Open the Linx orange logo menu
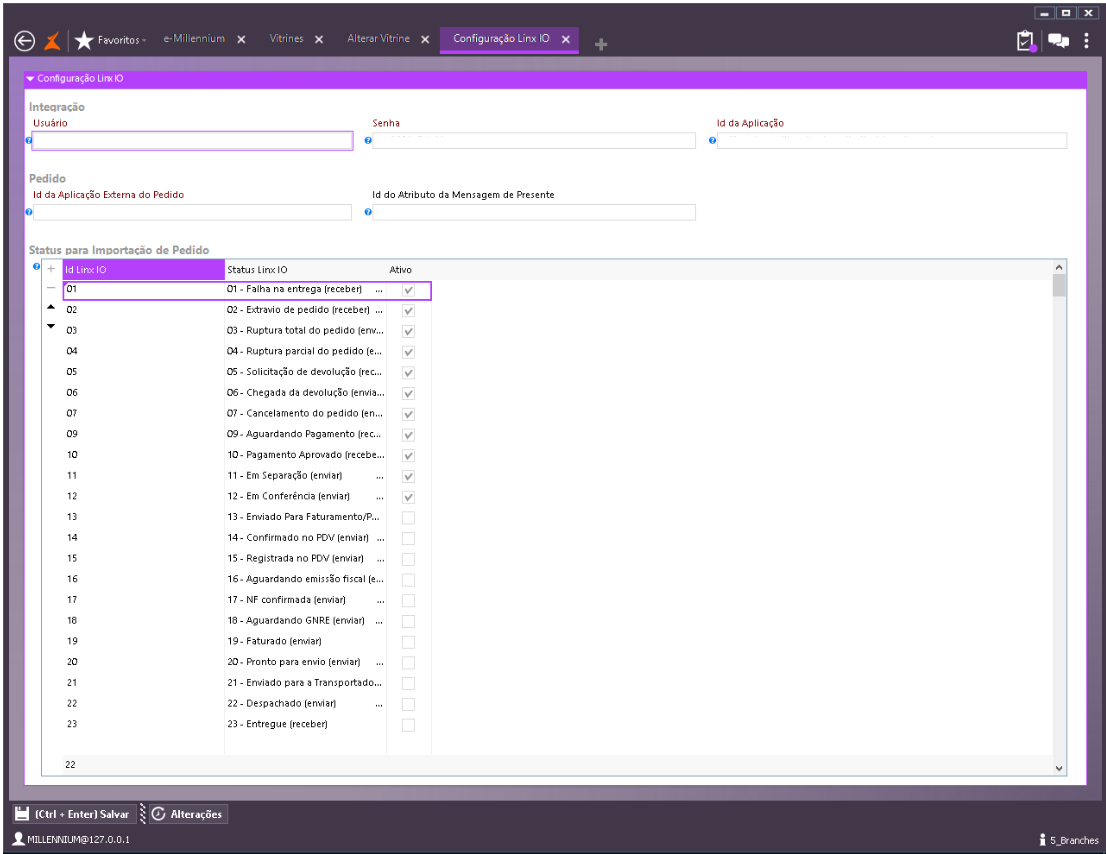Viewport: 1106px width, 854px height. pos(53,41)
